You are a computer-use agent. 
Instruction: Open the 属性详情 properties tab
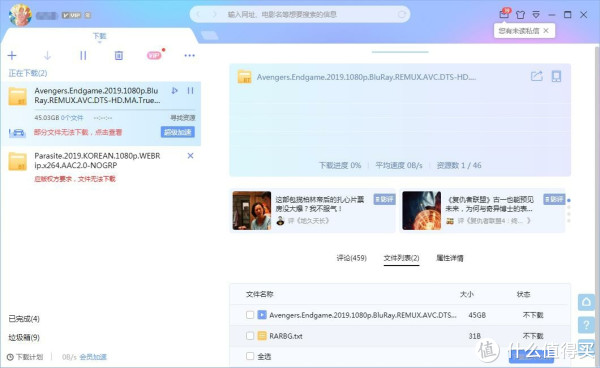pos(450,258)
